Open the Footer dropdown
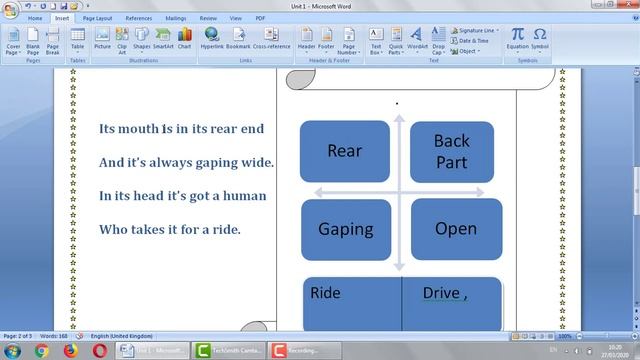640x360 pixels. [326, 41]
